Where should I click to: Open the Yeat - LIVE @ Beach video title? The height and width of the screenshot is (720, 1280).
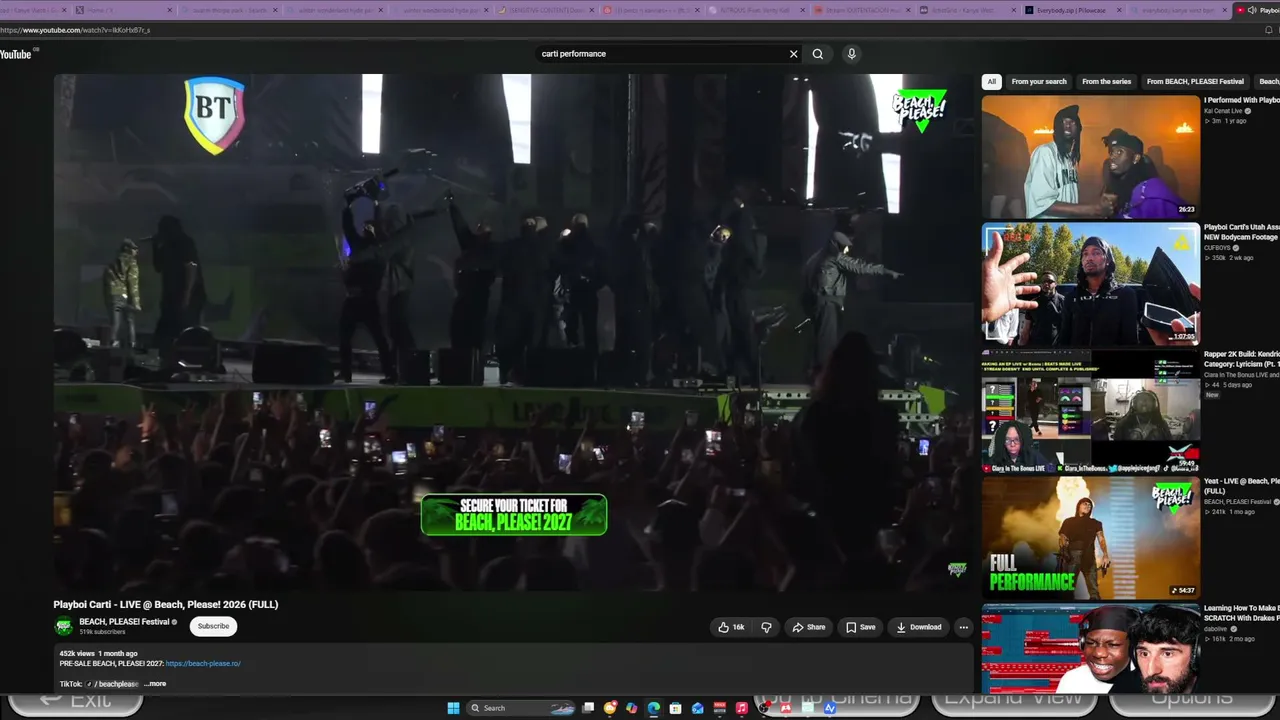pos(1241,486)
